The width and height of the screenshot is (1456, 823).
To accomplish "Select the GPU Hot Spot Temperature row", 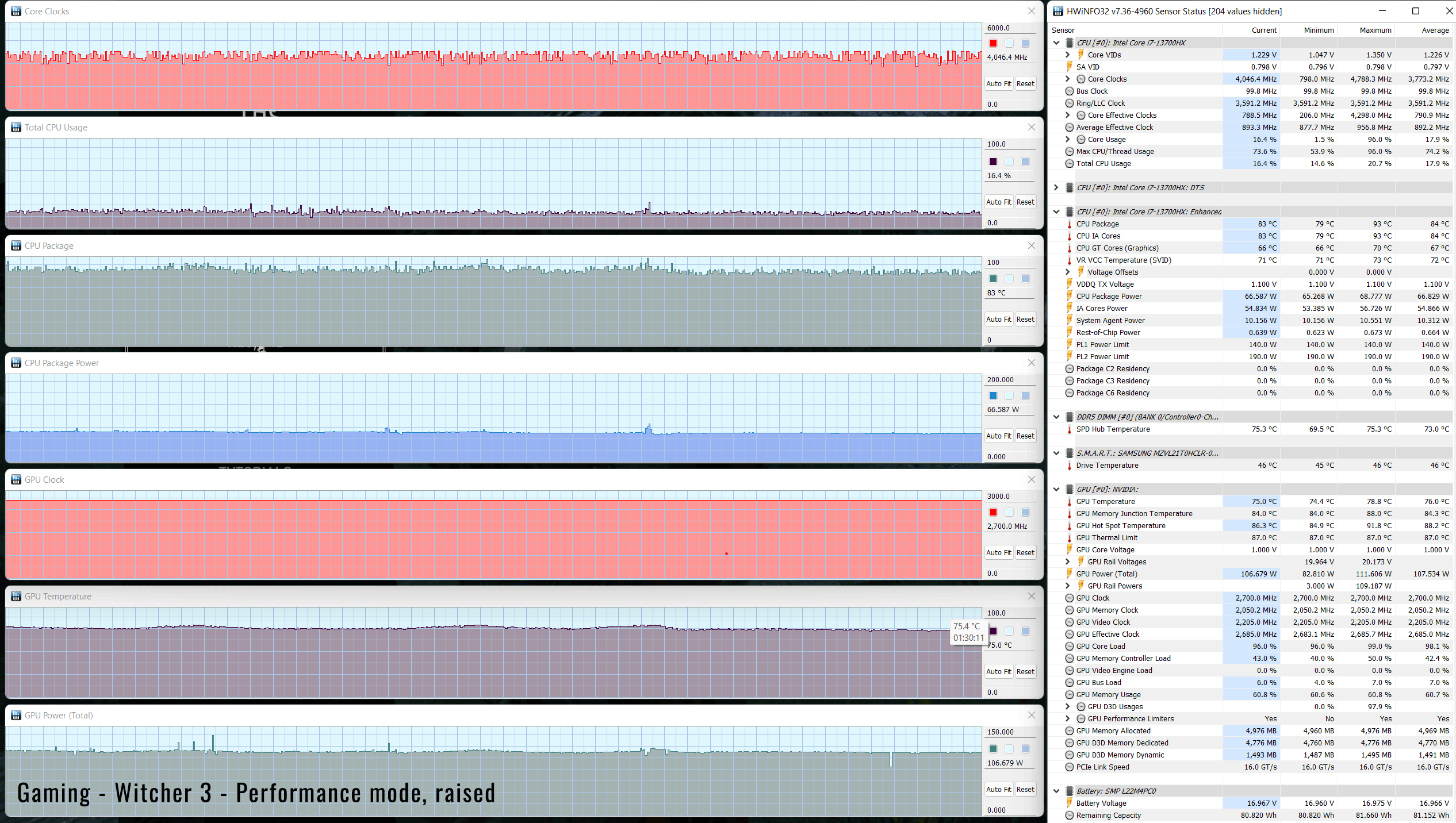I will (x=1251, y=525).
